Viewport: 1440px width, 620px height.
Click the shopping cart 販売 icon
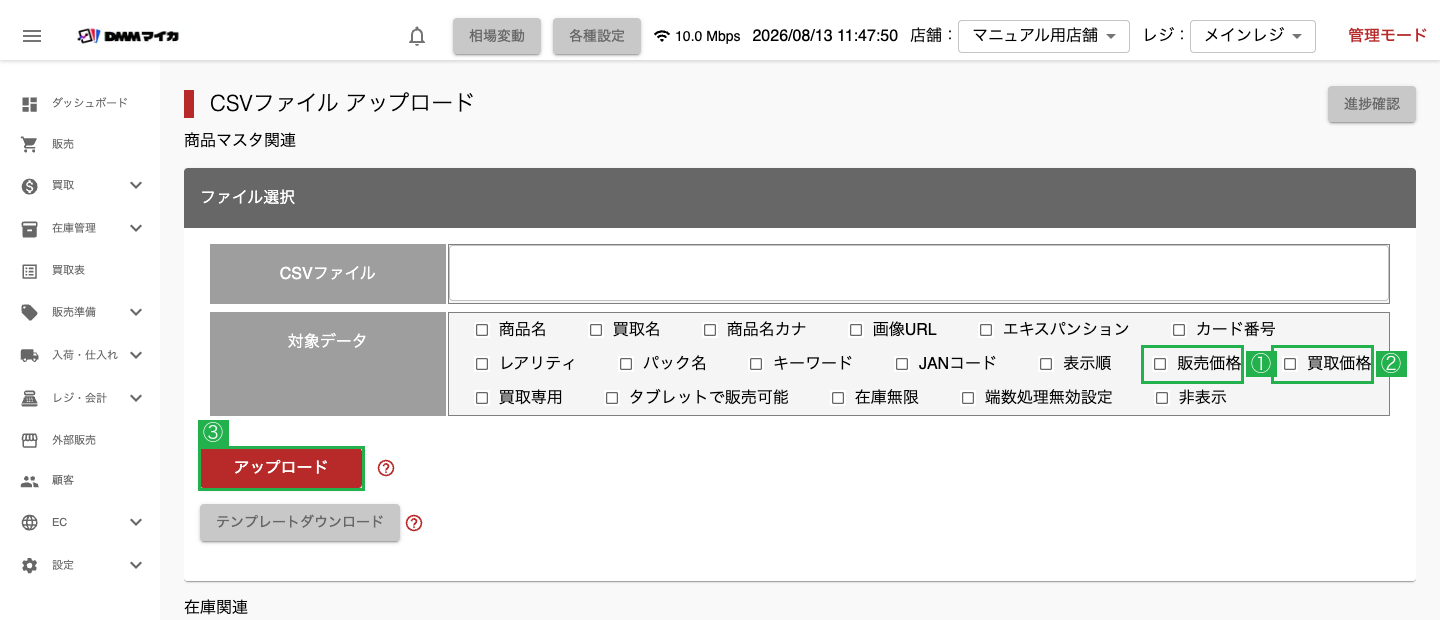[x=30, y=144]
